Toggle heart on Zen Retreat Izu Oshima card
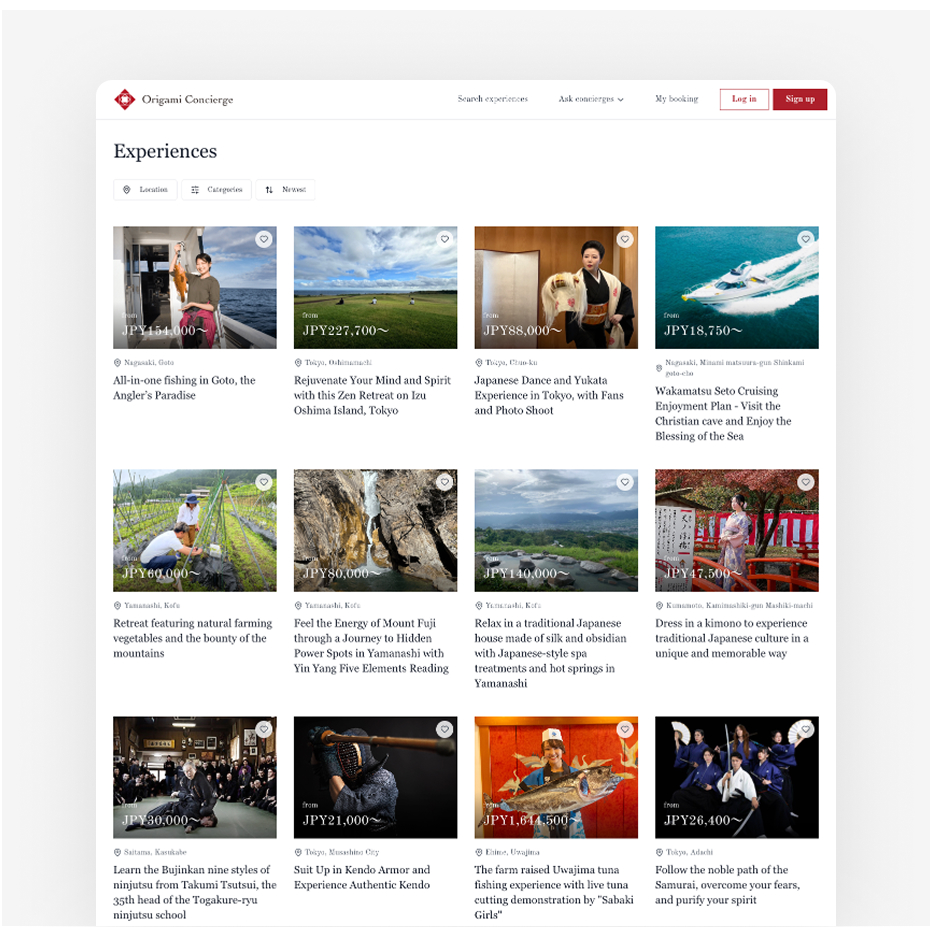Viewport: 932px width, 927px height. [x=444, y=239]
